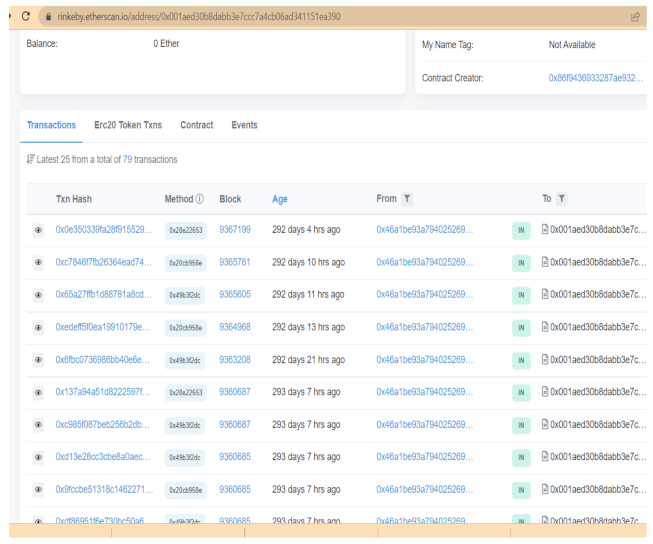Switch to the Erc20 Token Txns tab
The width and height of the screenshot is (653, 544).
[128, 125]
